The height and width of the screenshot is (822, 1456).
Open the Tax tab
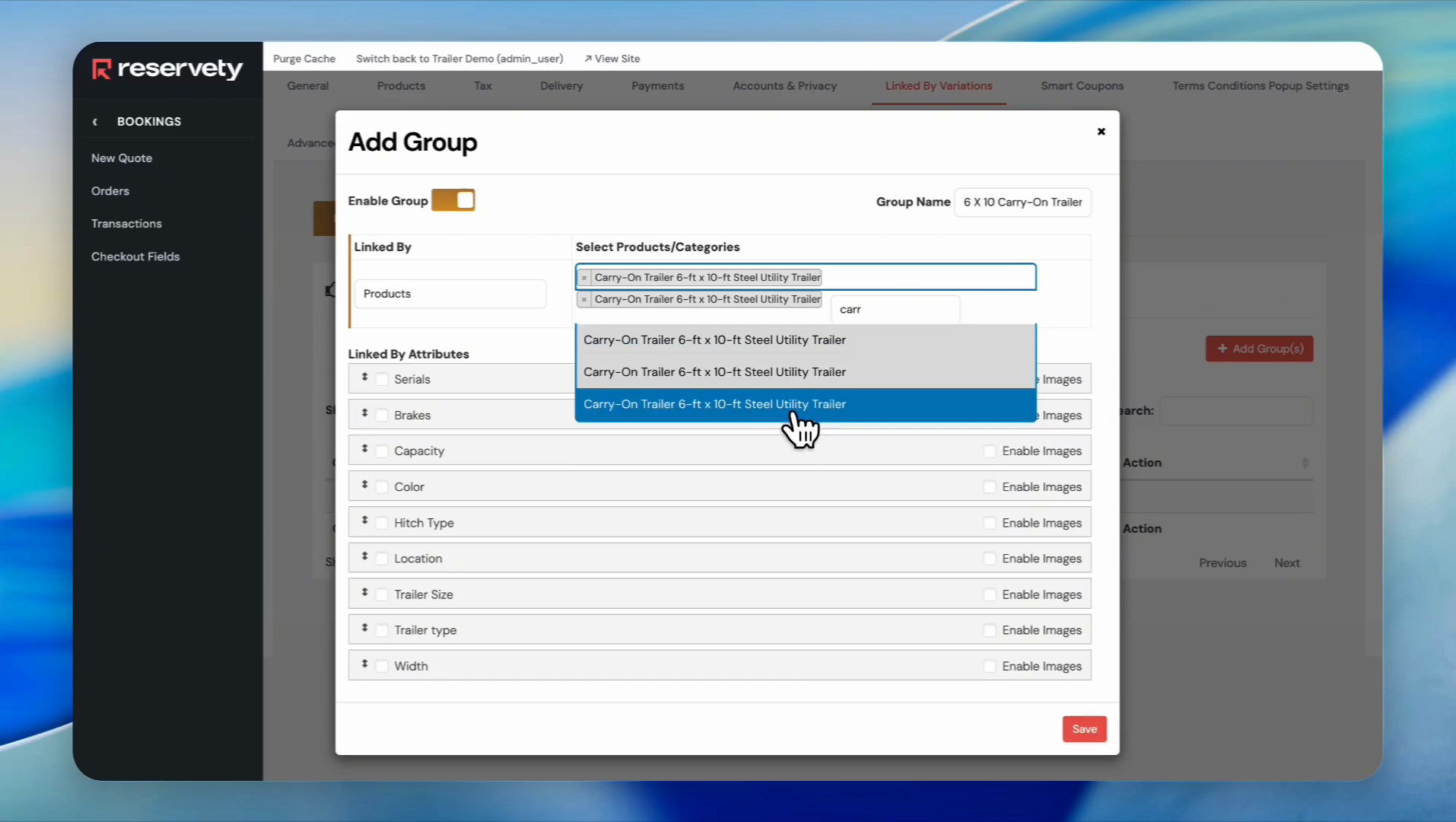483,86
